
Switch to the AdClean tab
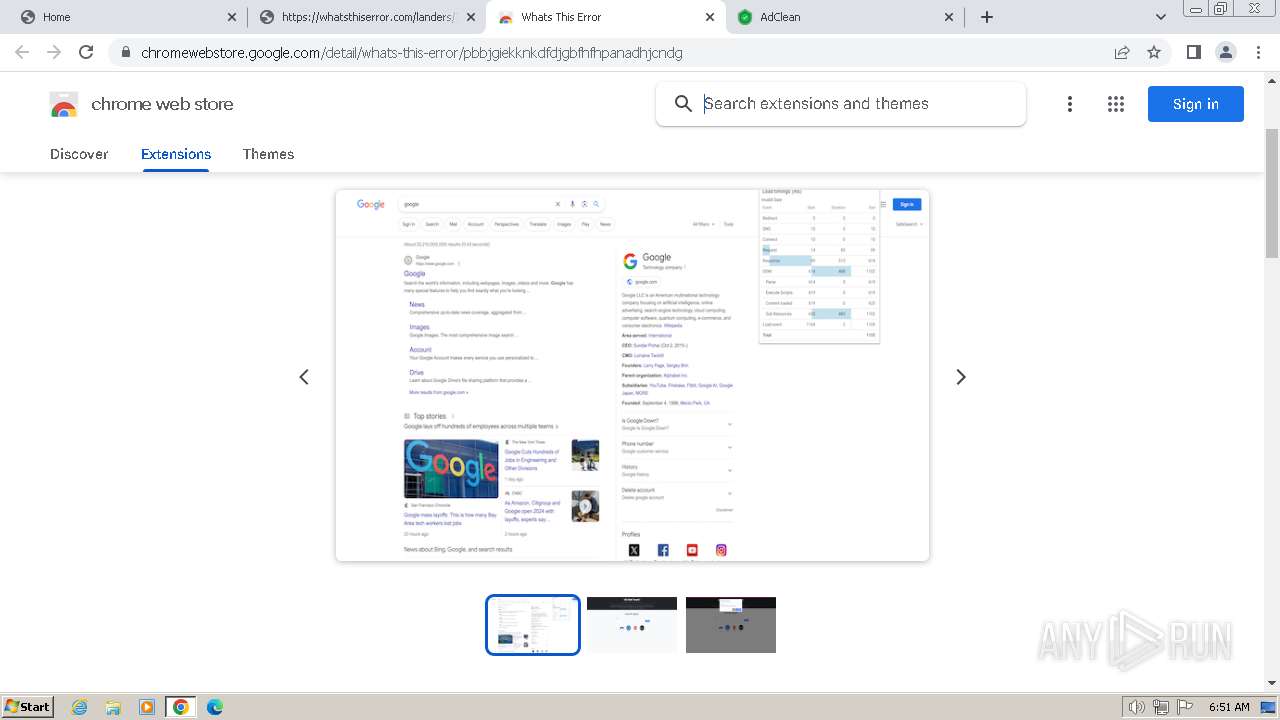tap(845, 17)
